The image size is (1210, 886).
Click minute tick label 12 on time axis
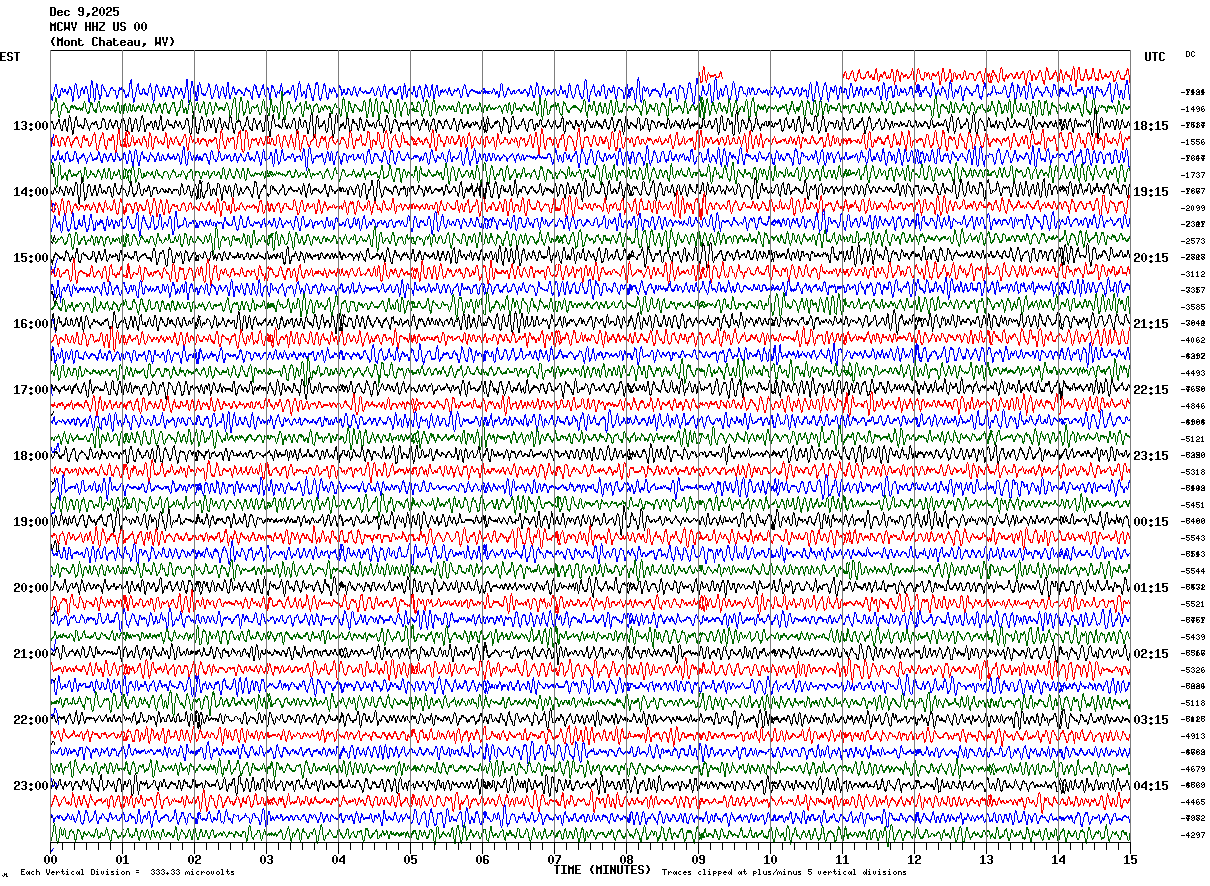point(915,859)
